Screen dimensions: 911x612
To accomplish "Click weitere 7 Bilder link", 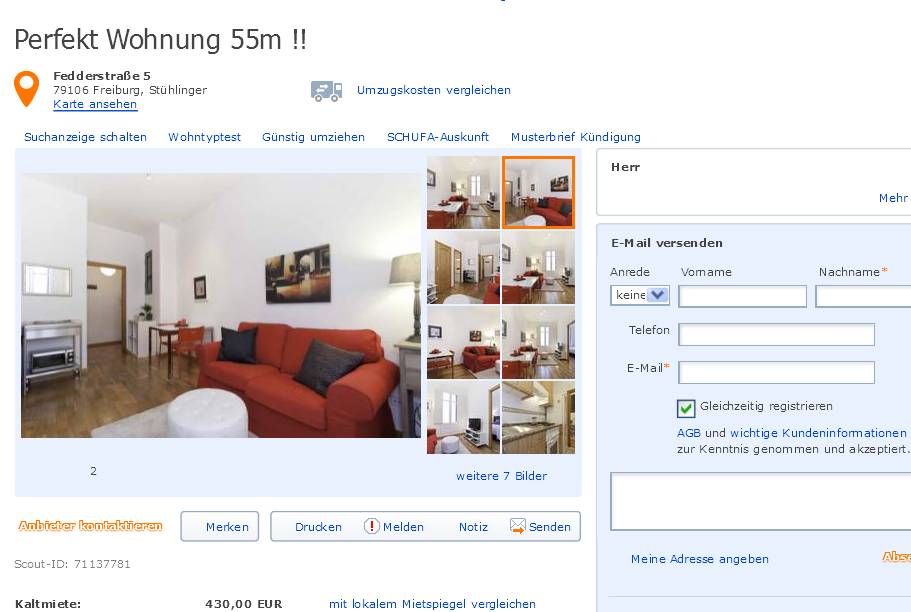I will pyautogui.click(x=501, y=476).
